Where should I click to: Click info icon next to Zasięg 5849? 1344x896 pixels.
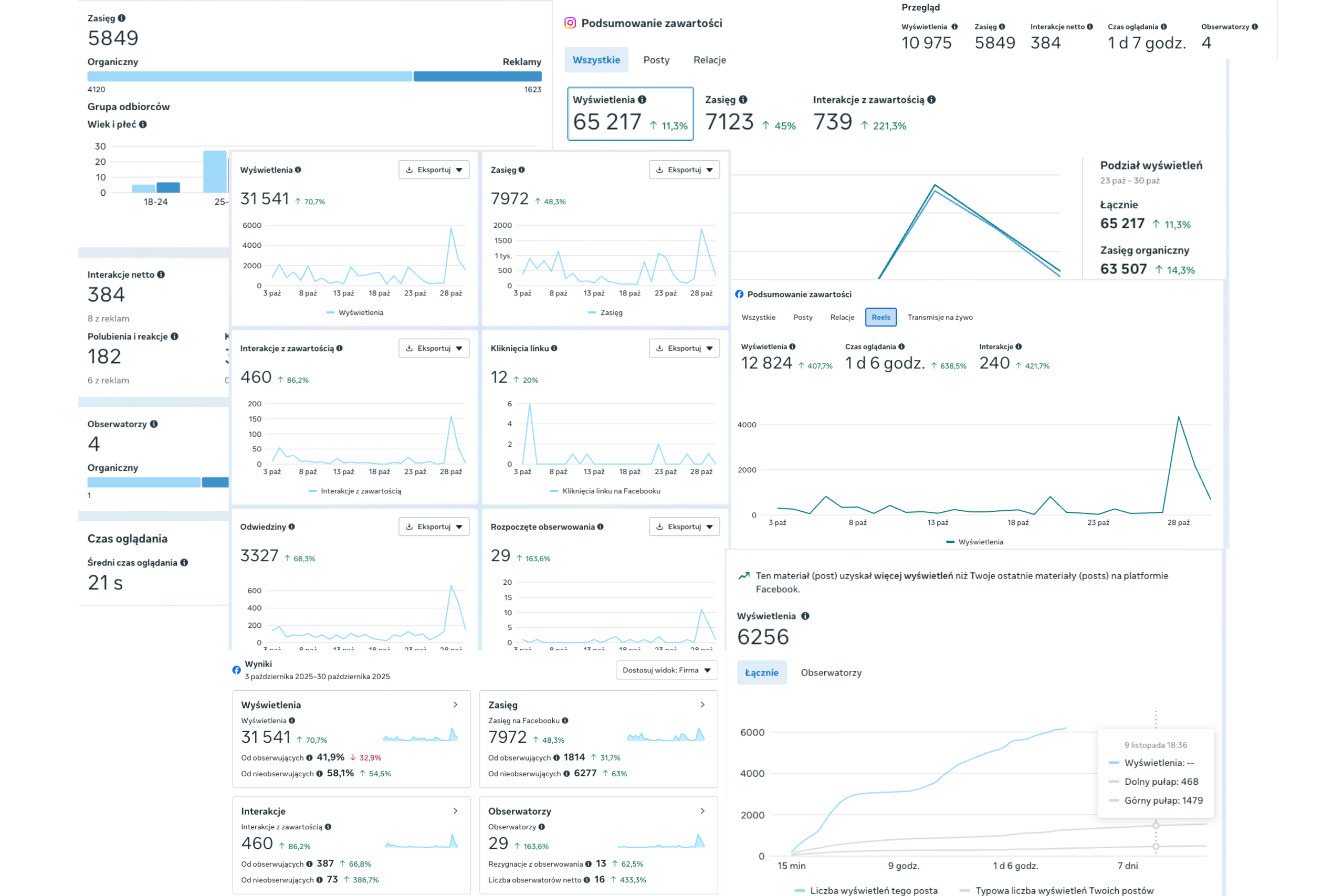click(122, 18)
